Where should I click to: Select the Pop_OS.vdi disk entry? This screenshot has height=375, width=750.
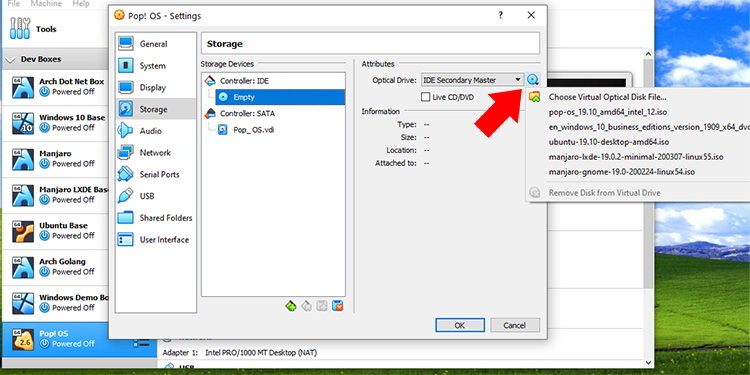(254, 130)
